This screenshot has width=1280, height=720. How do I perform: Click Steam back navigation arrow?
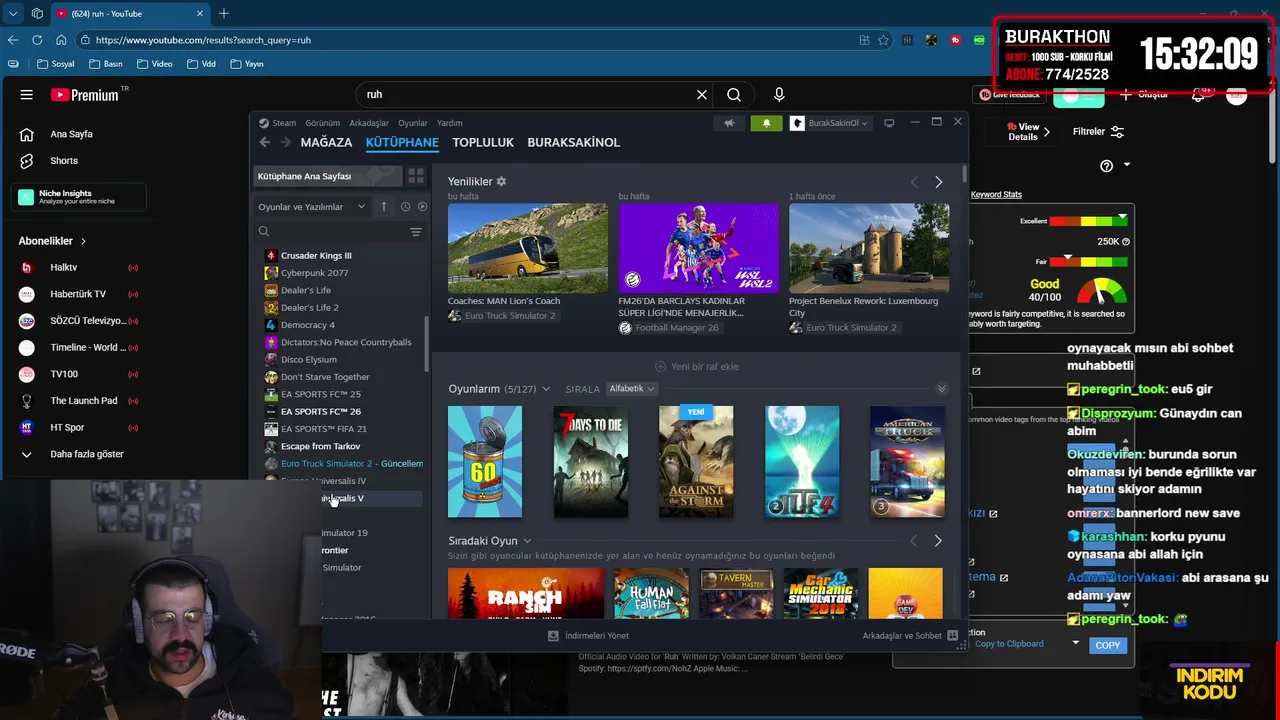pos(265,142)
